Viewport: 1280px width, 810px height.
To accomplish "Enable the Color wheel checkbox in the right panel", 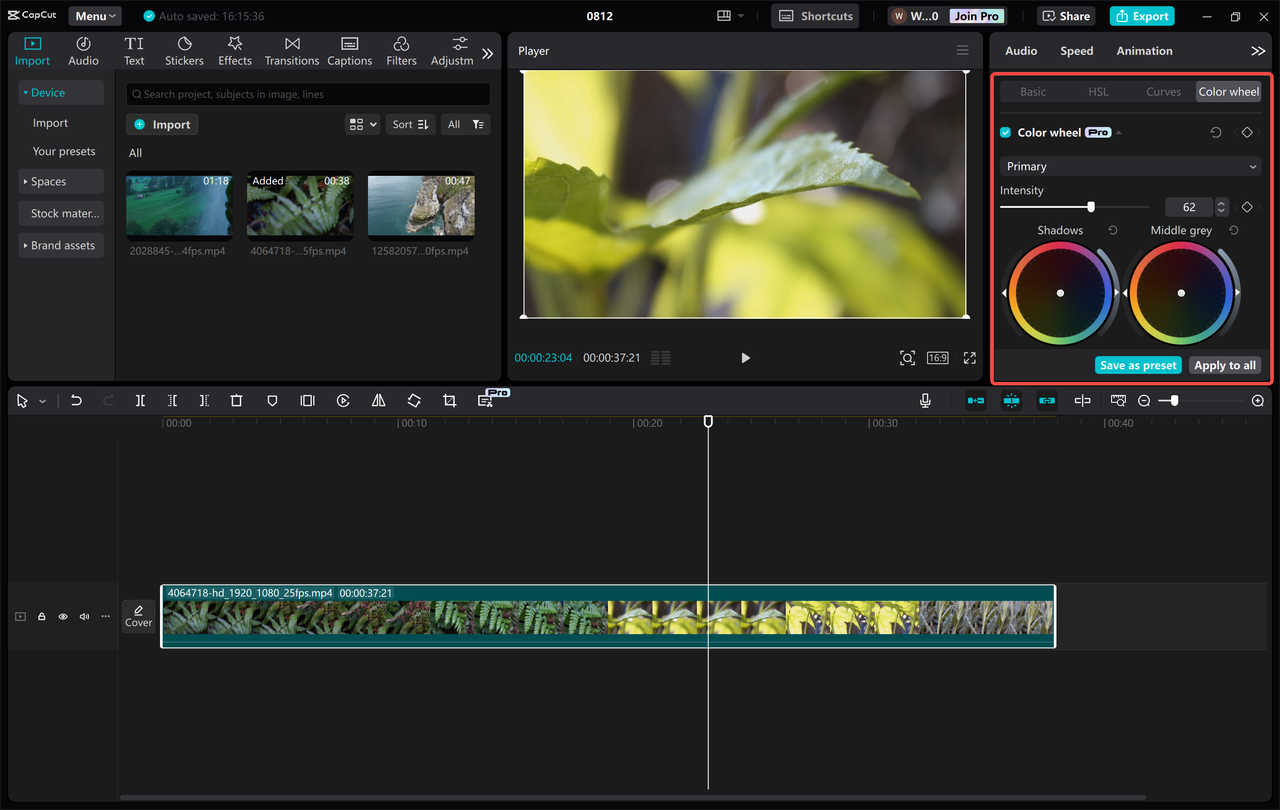I will [x=1004, y=131].
